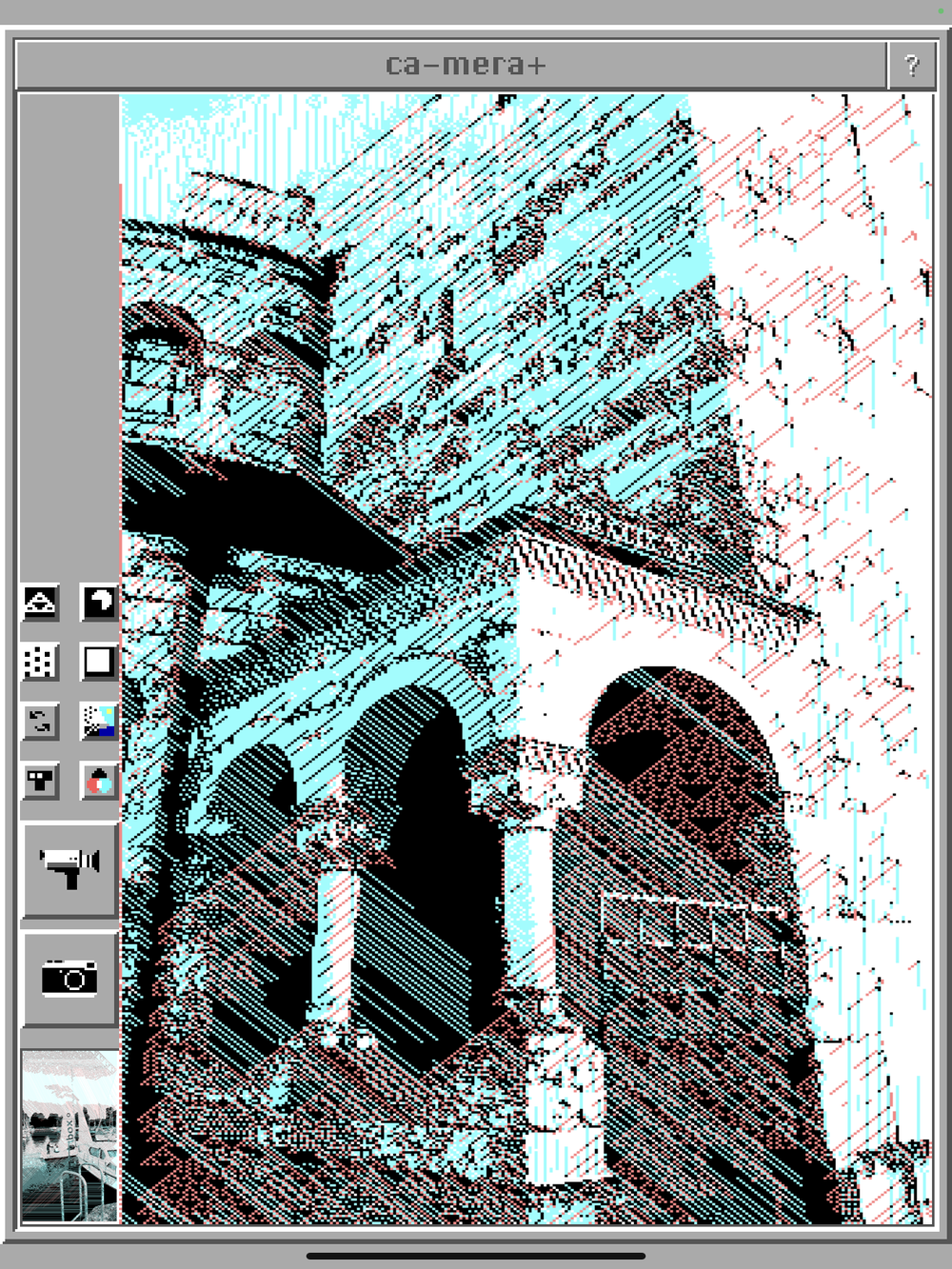This screenshot has width=952, height=1269.
Task: Take a photo with the camera button
Action: coord(69,979)
